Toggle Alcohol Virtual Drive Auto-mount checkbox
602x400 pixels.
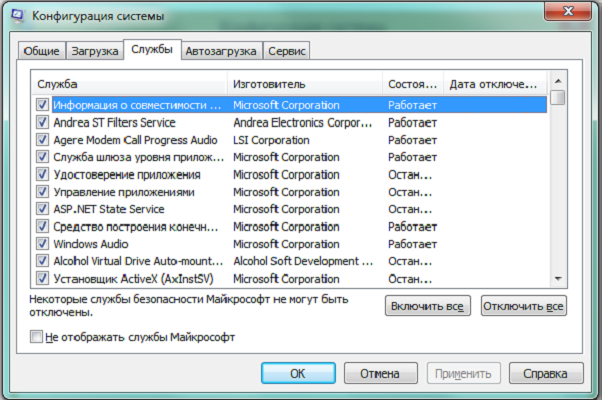point(42,261)
